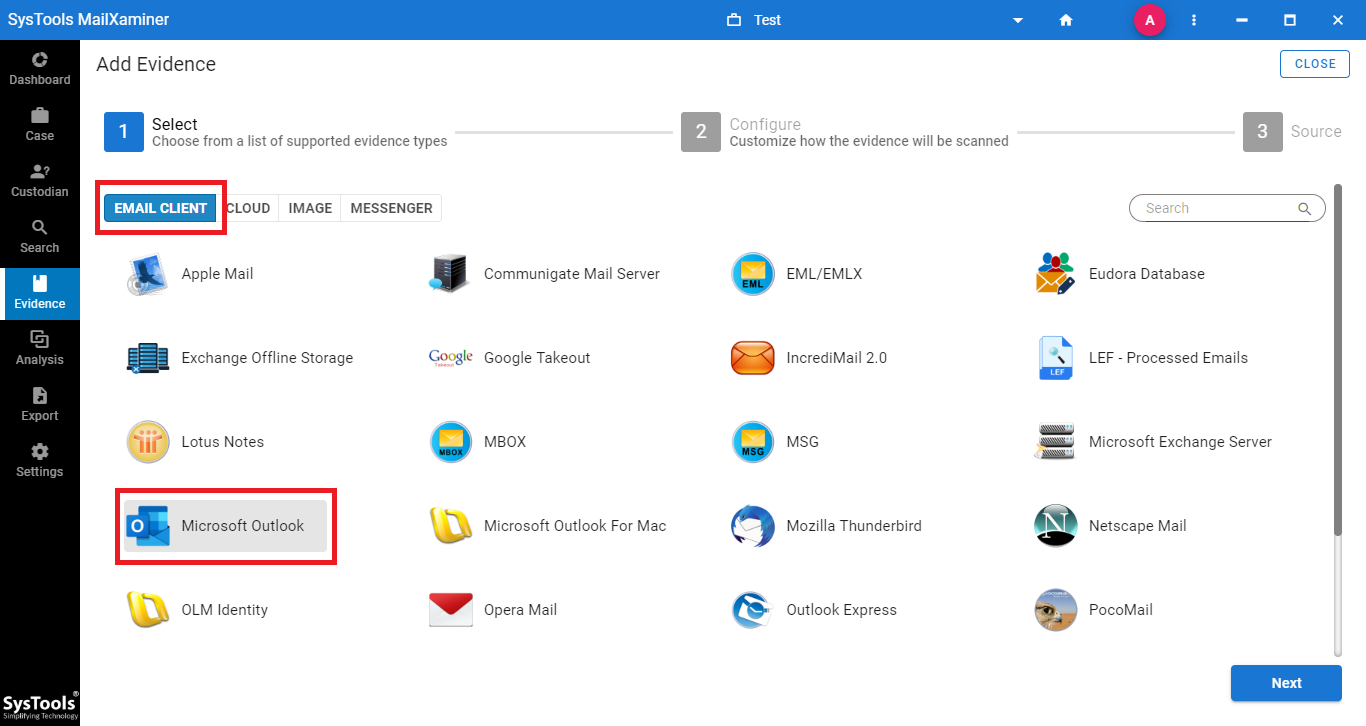Open the user avatar A menu
This screenshot has width=1366, height=726.
(x=1149, y=20)
